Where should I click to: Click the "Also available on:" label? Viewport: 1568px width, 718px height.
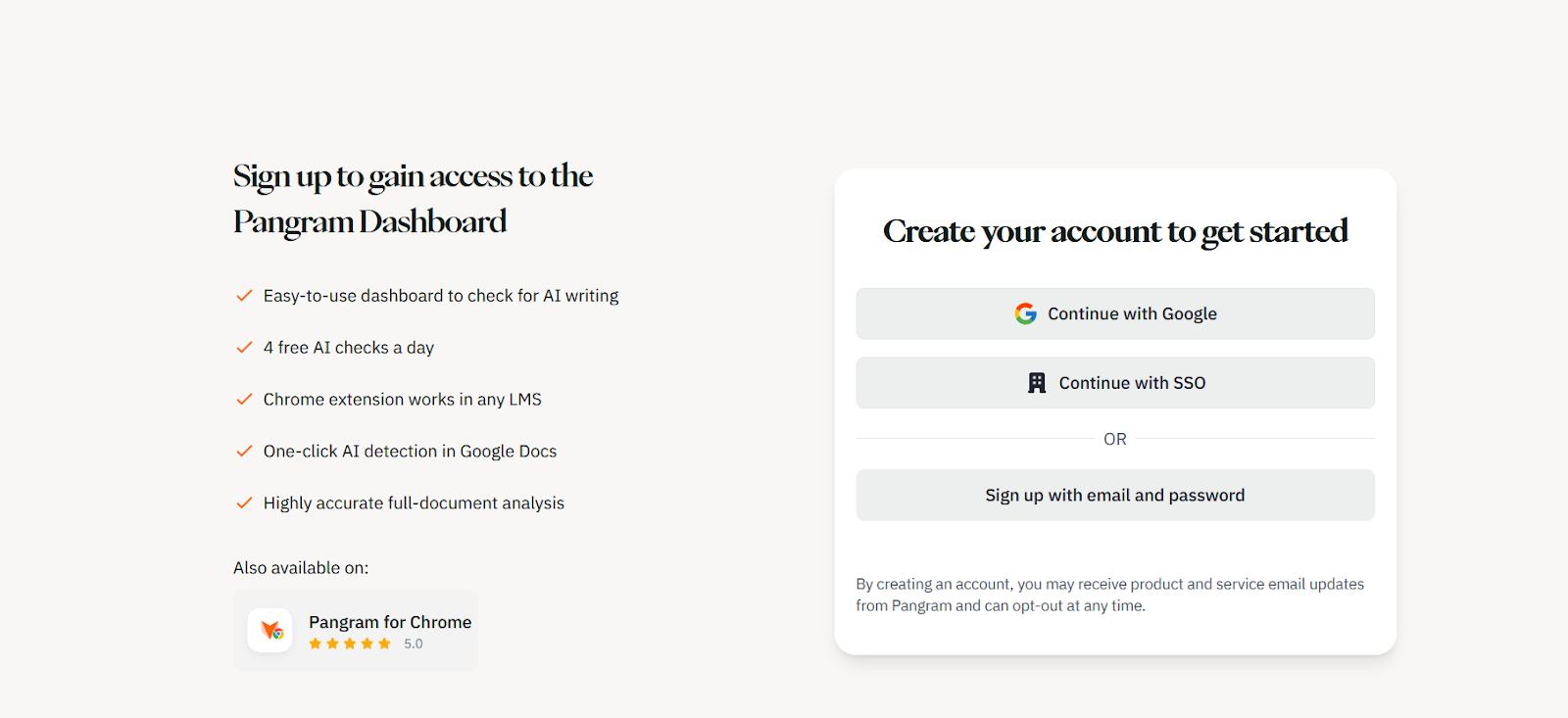[301, 568]
